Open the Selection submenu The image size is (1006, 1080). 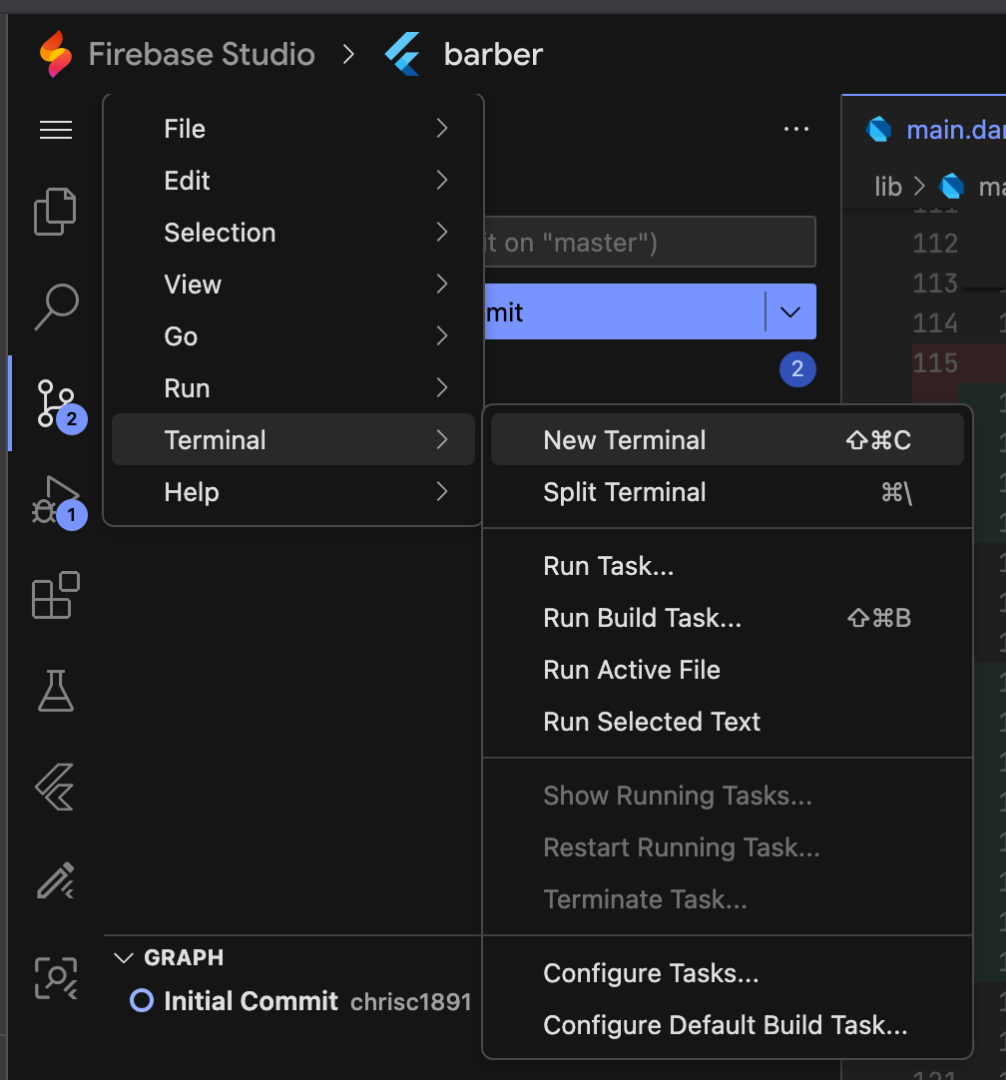[x=220, y=233]
